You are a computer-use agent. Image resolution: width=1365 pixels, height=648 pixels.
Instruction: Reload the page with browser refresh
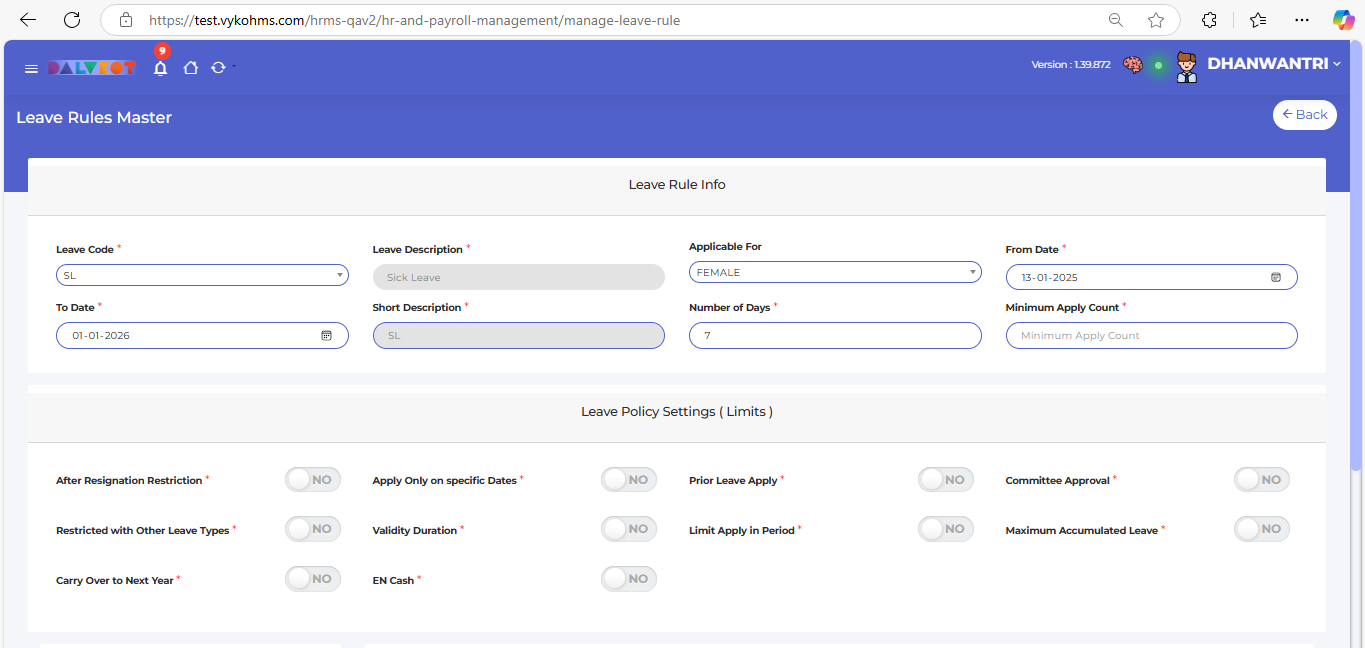tap(72, 20)
